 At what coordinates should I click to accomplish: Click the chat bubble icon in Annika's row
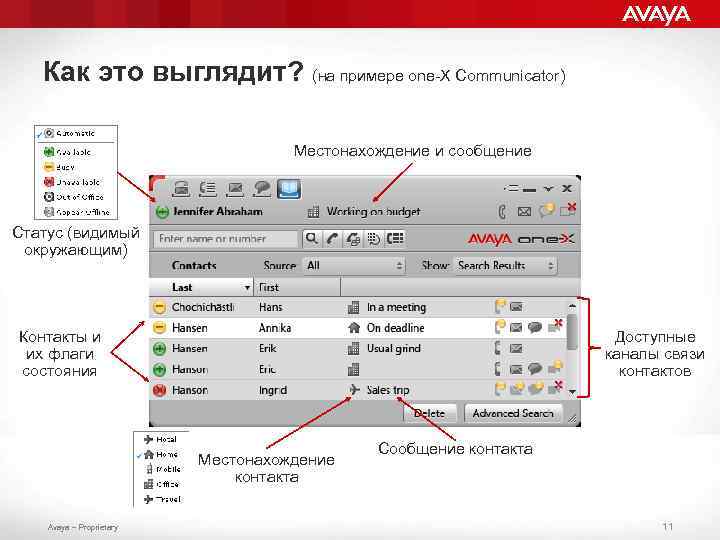(534, 328)
